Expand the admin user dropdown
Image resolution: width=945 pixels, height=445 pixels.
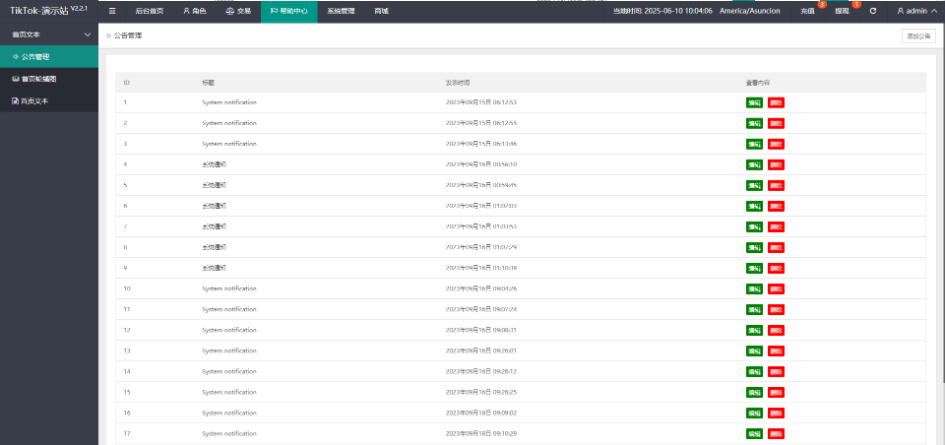(917, 11)
